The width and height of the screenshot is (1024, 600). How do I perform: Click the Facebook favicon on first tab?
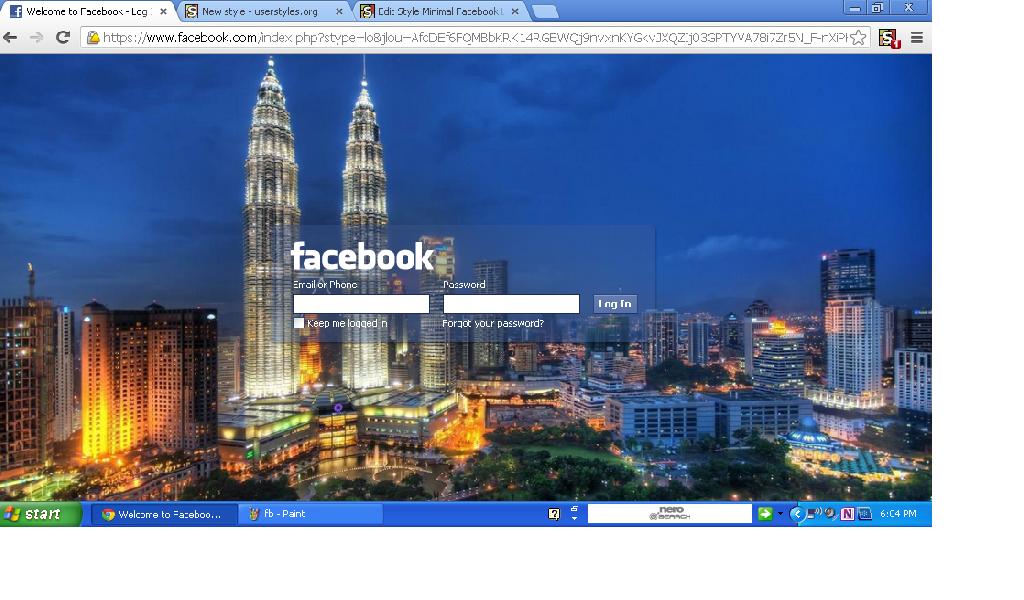tap(16, 12)
